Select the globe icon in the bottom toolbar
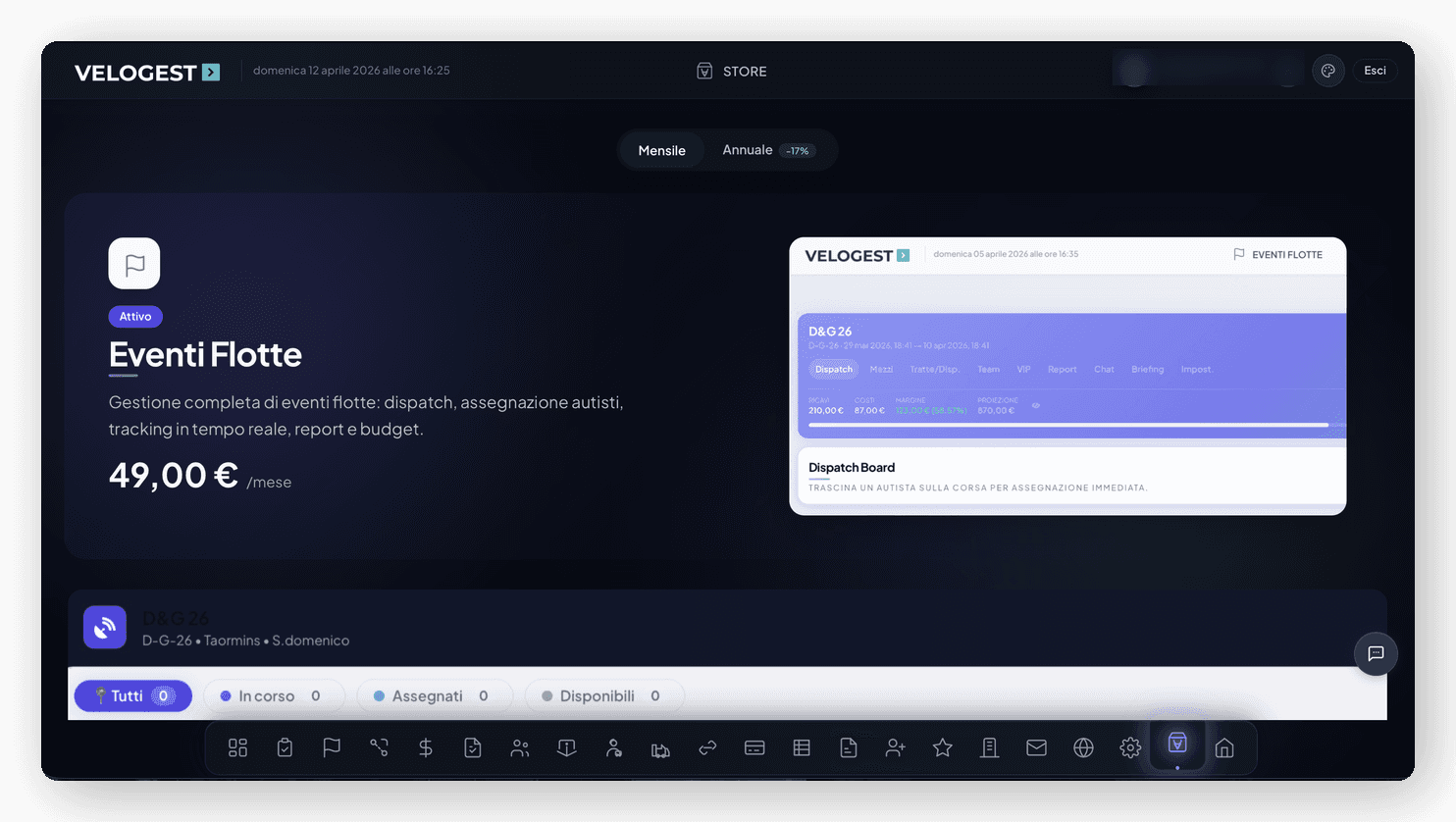The height and width of the screenshot is (822, 1456). [1083, 747]
